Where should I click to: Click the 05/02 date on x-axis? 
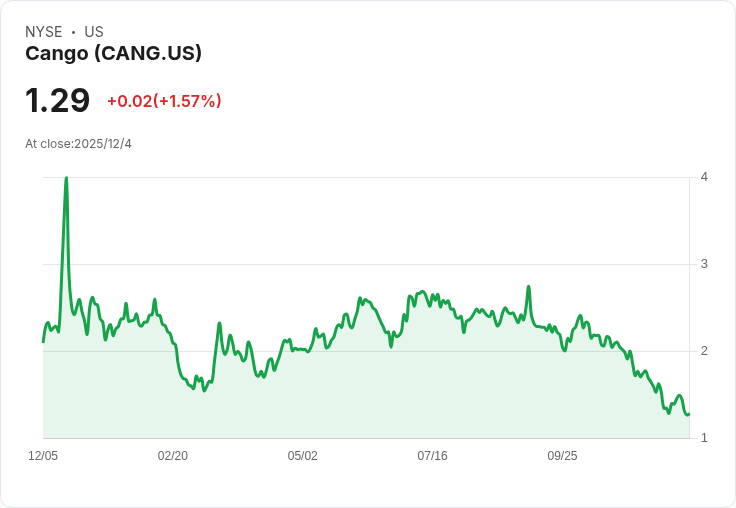[302, 456]
